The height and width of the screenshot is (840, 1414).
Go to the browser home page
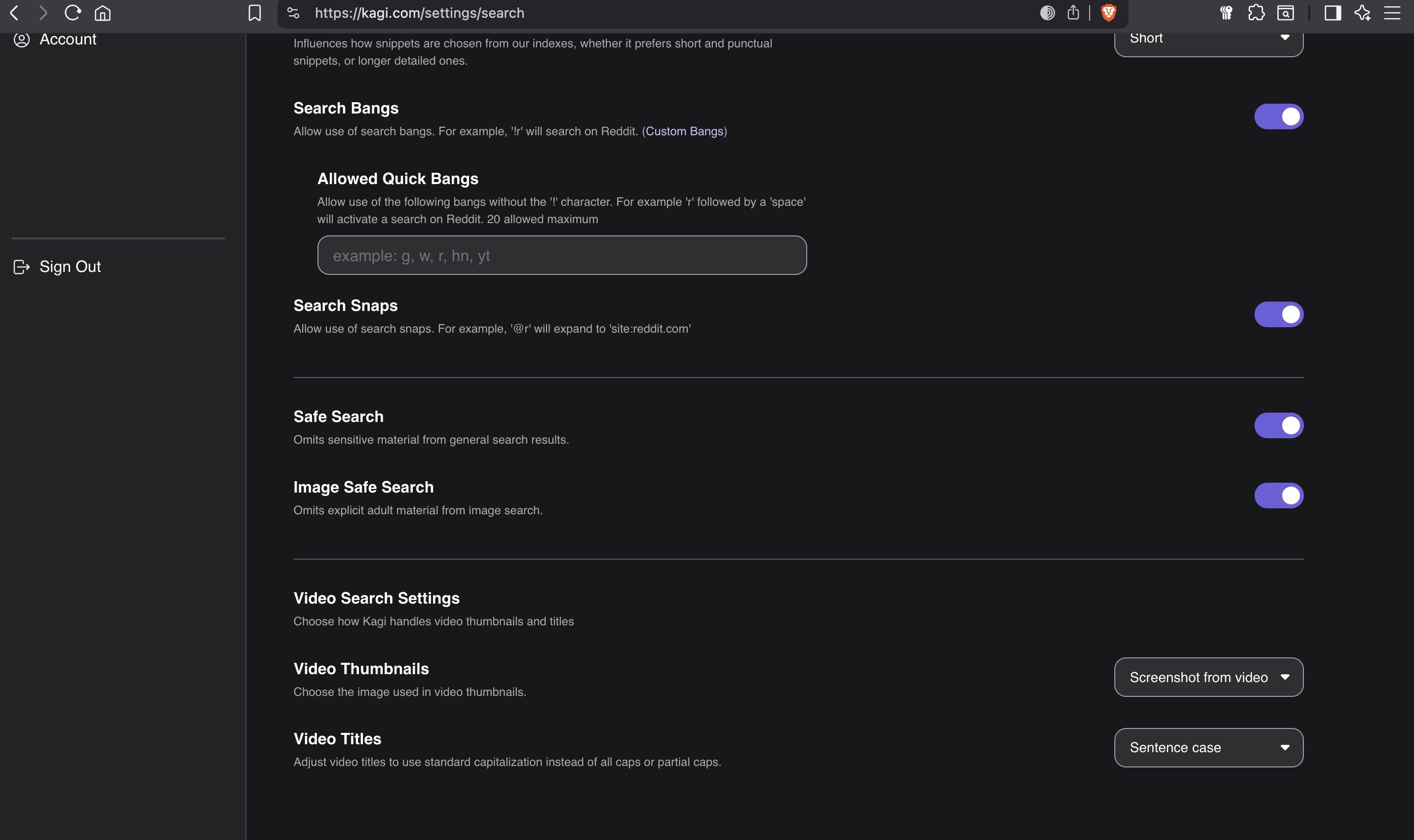pyautogui.click(x=103, y=13)
